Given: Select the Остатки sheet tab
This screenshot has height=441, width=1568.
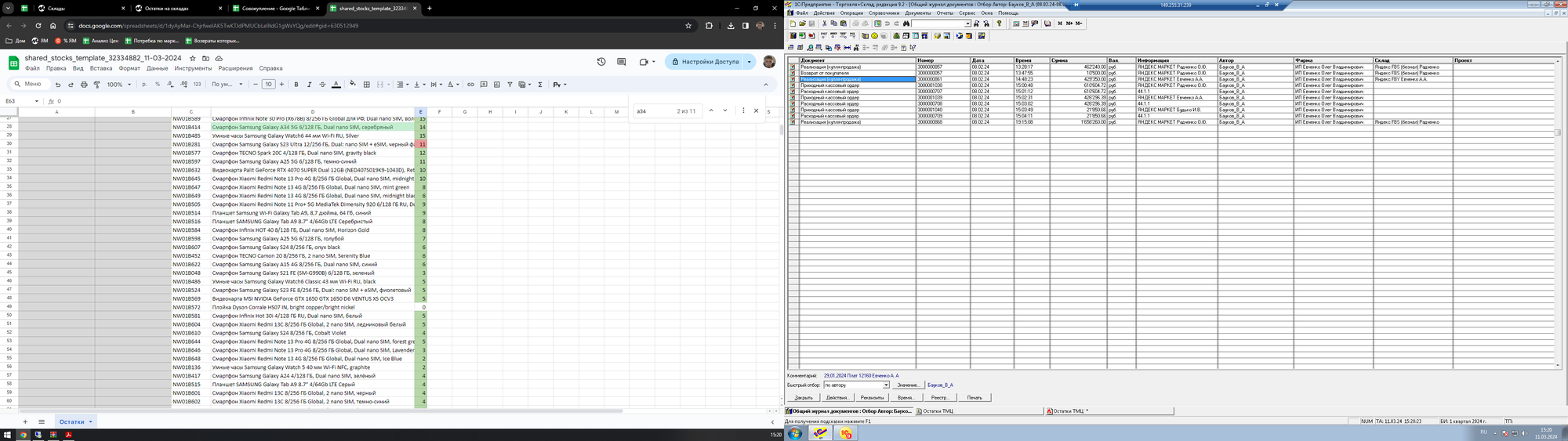Looking at the screenshot, I should 75,421.
